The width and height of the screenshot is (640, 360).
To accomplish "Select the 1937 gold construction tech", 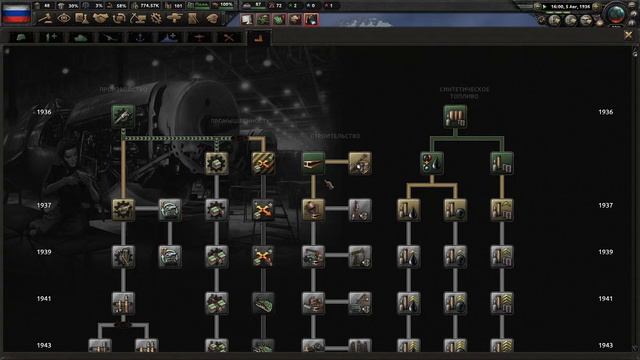I will (x=313, y=209).
